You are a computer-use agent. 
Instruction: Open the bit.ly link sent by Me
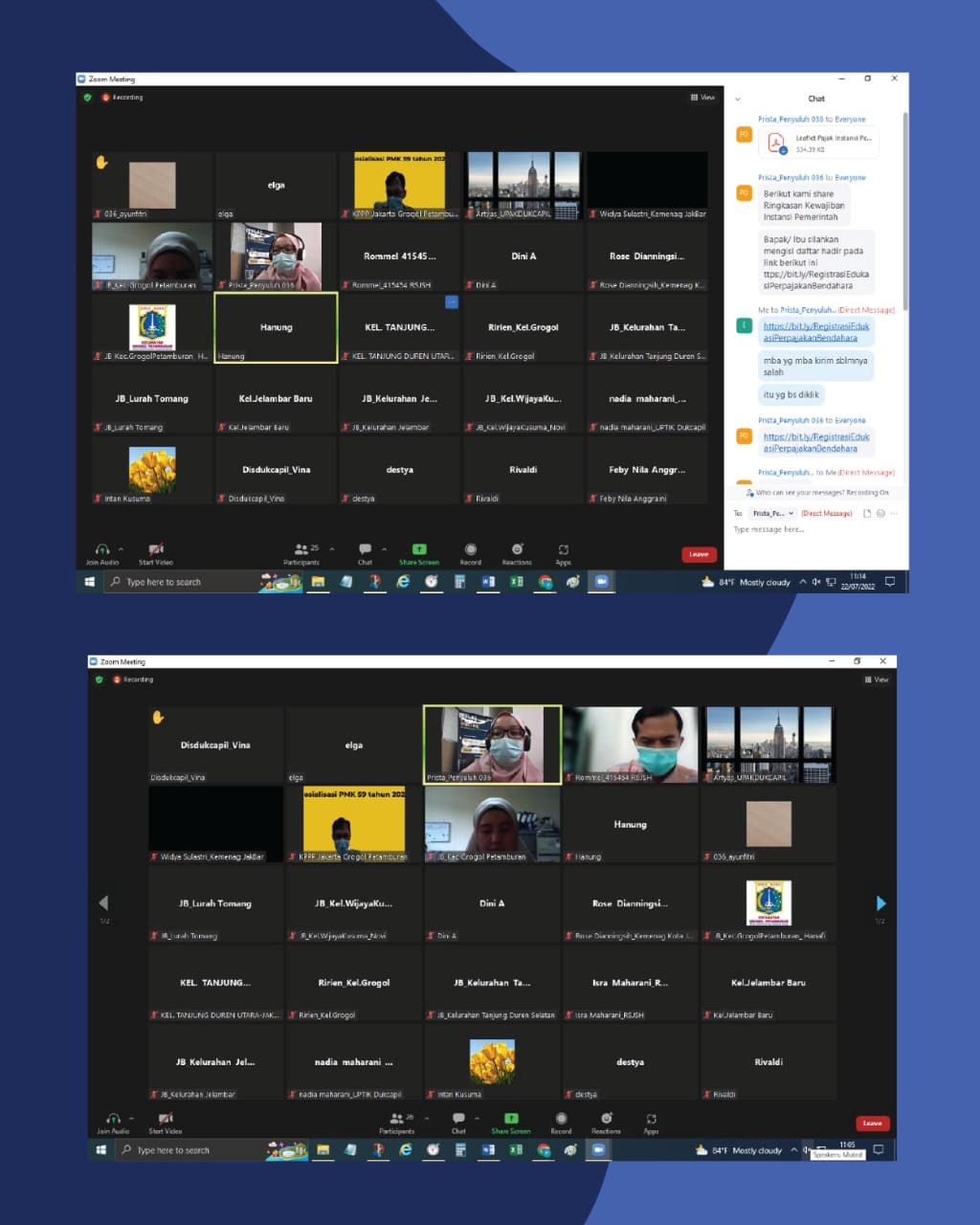coord(815,331)
